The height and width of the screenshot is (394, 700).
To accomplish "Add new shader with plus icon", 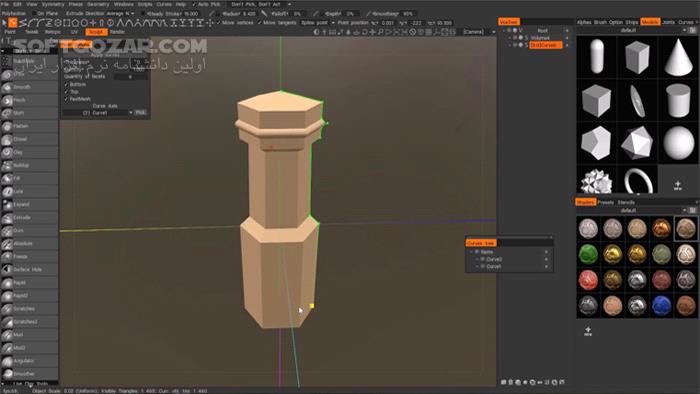I will (x=588, y=331).
